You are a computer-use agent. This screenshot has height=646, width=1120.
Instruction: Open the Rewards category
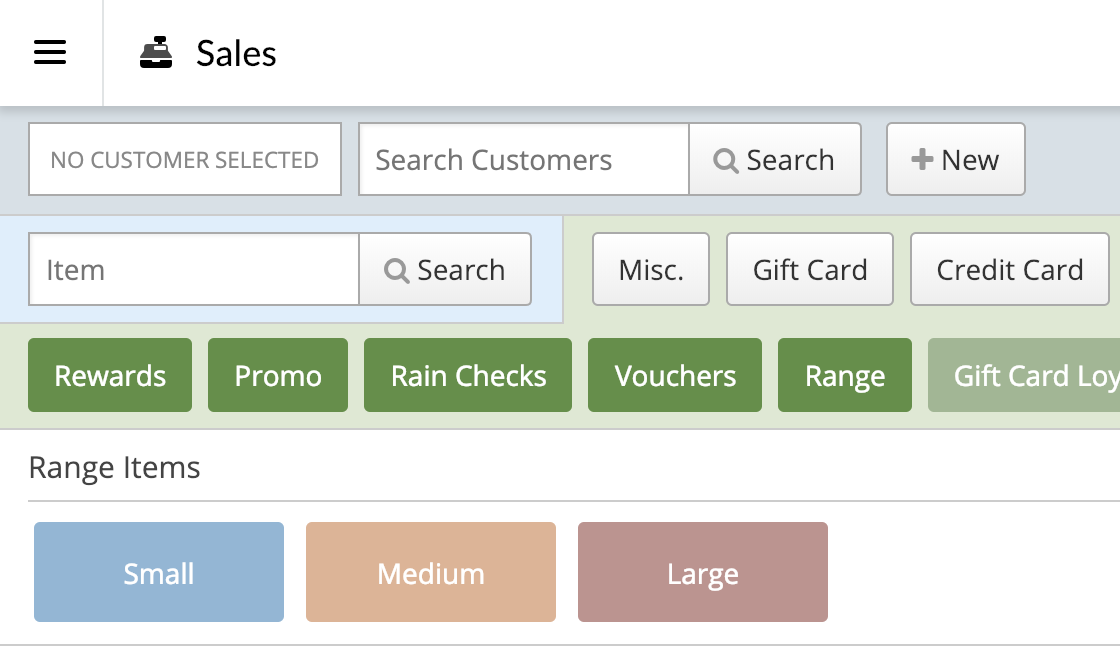(110, 375)
